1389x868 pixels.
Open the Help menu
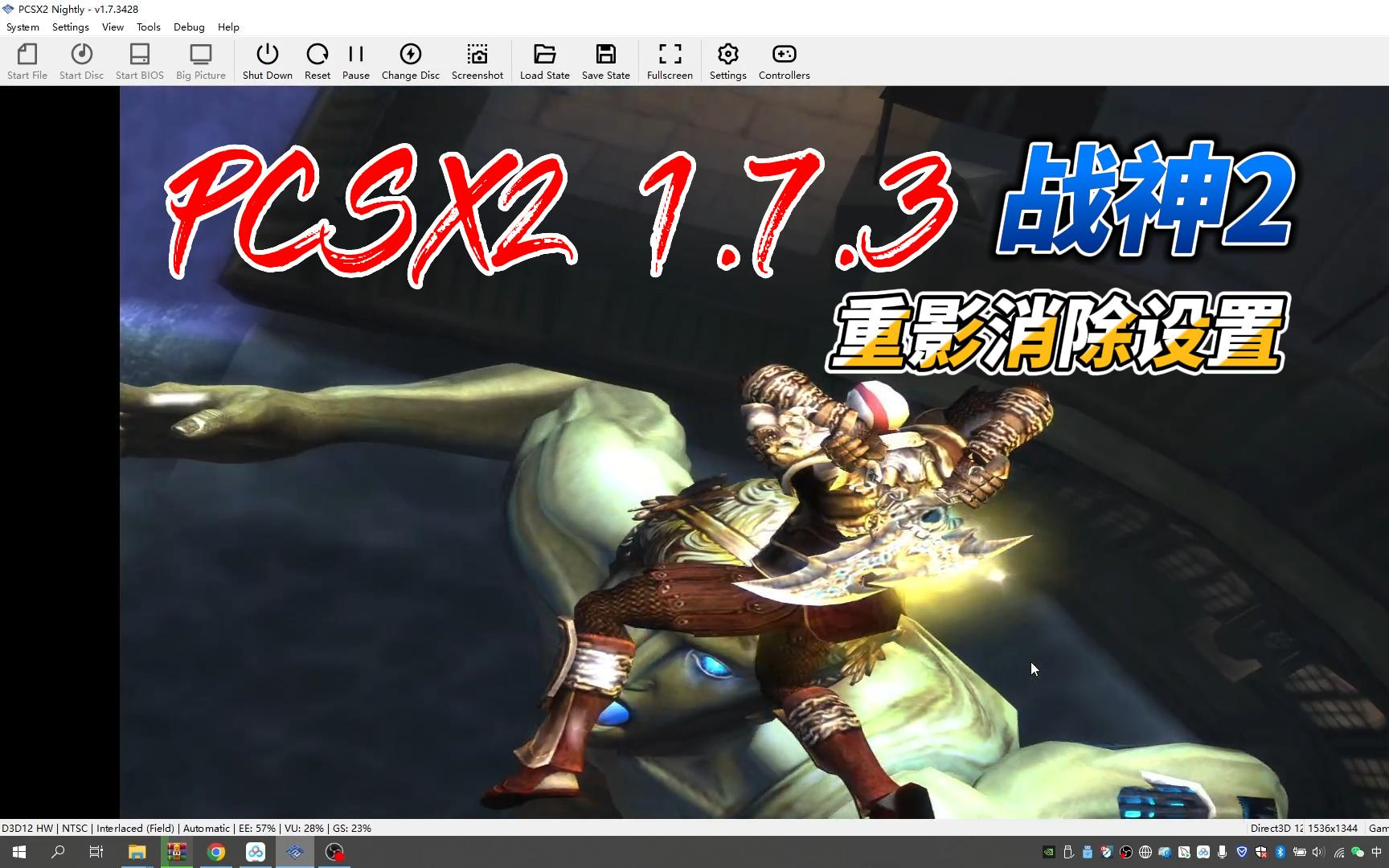228,27
